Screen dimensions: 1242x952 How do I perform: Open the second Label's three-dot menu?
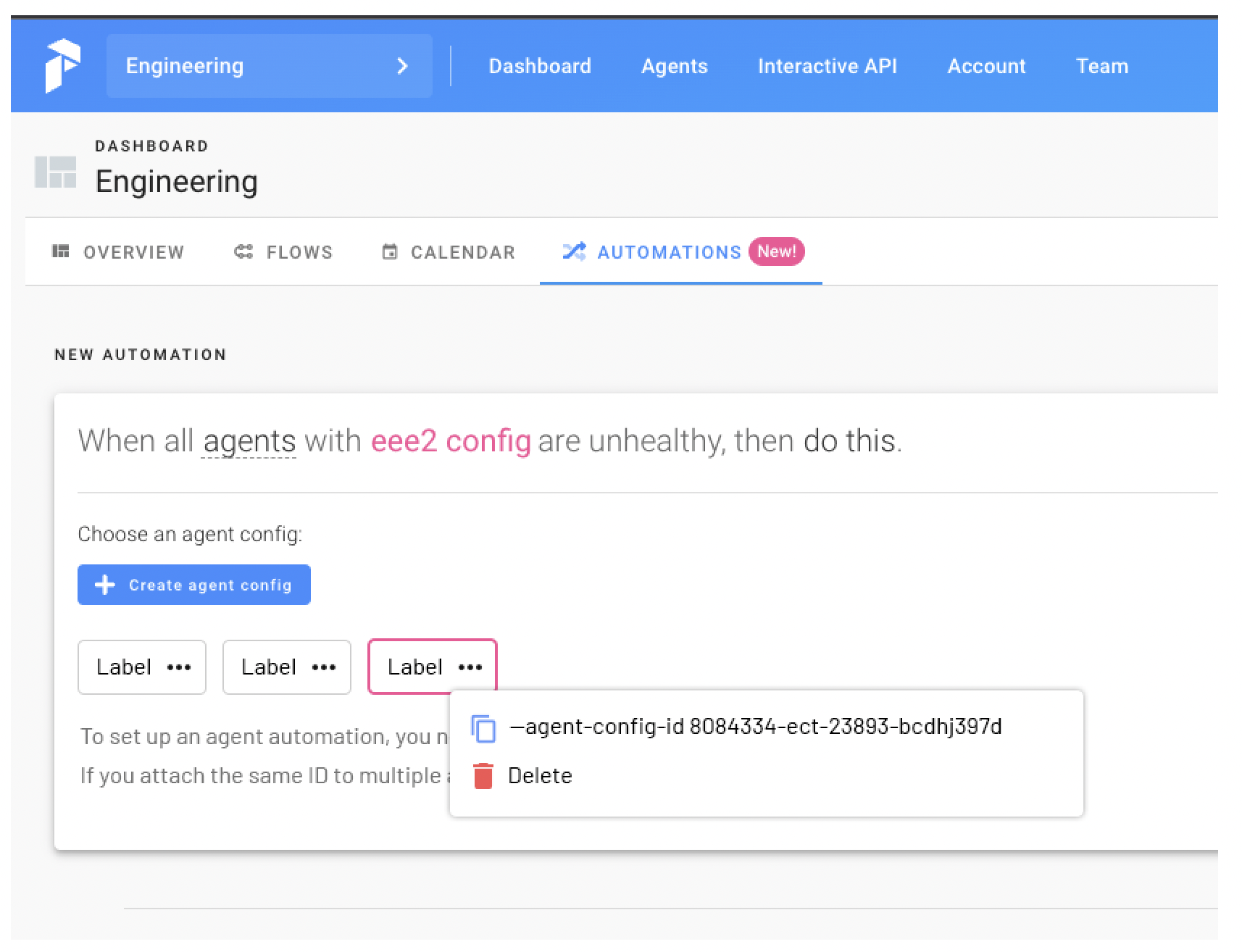324,667
